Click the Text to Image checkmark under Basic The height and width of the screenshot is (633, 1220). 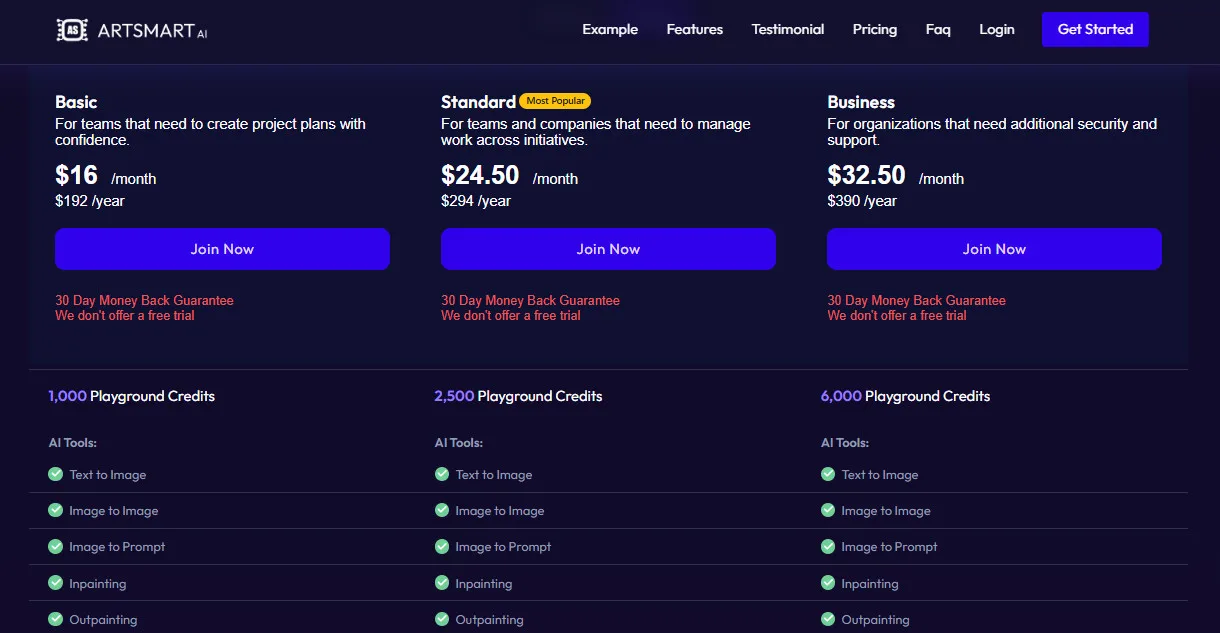pyautogui.click(x=55, y=474)
